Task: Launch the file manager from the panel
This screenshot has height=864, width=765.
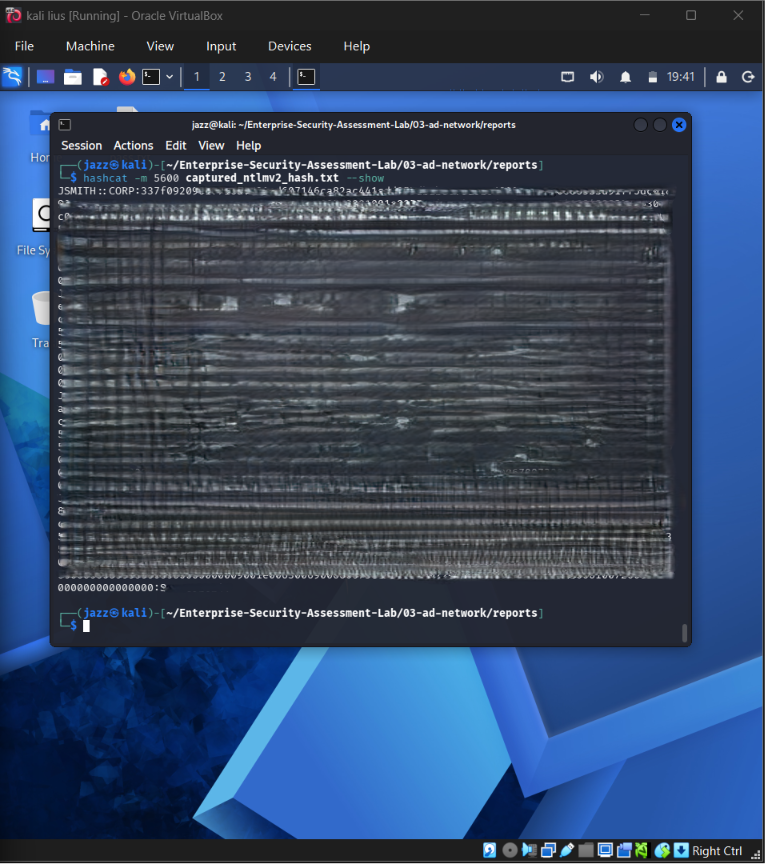Action: [72, 77]
